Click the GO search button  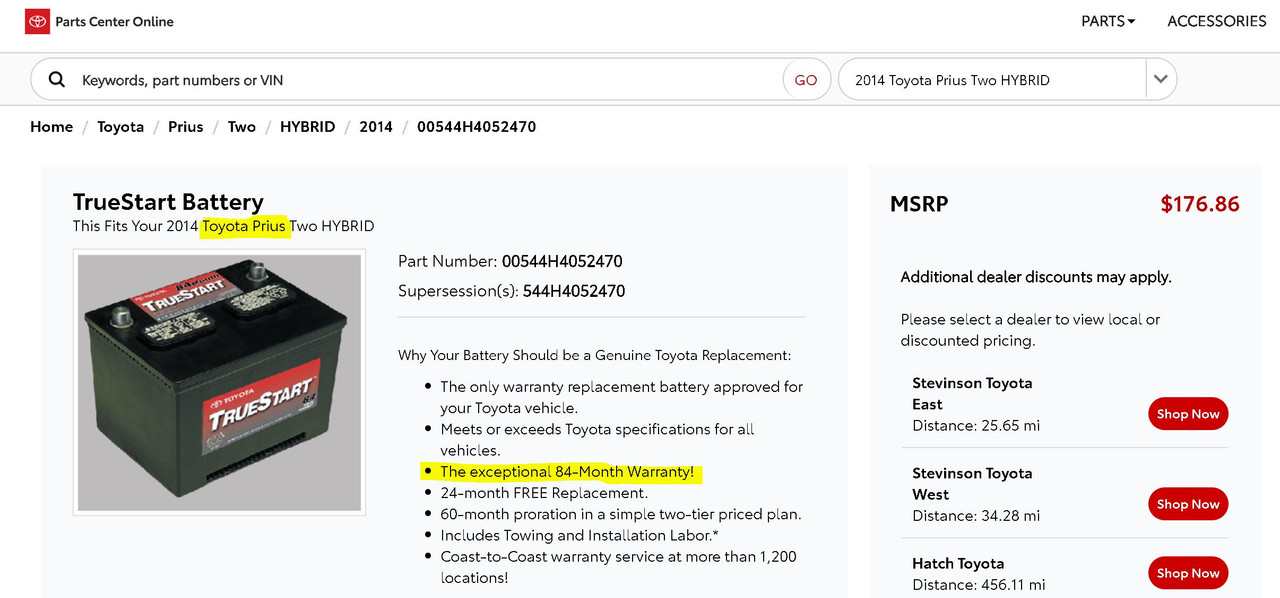tap(806, 80)
